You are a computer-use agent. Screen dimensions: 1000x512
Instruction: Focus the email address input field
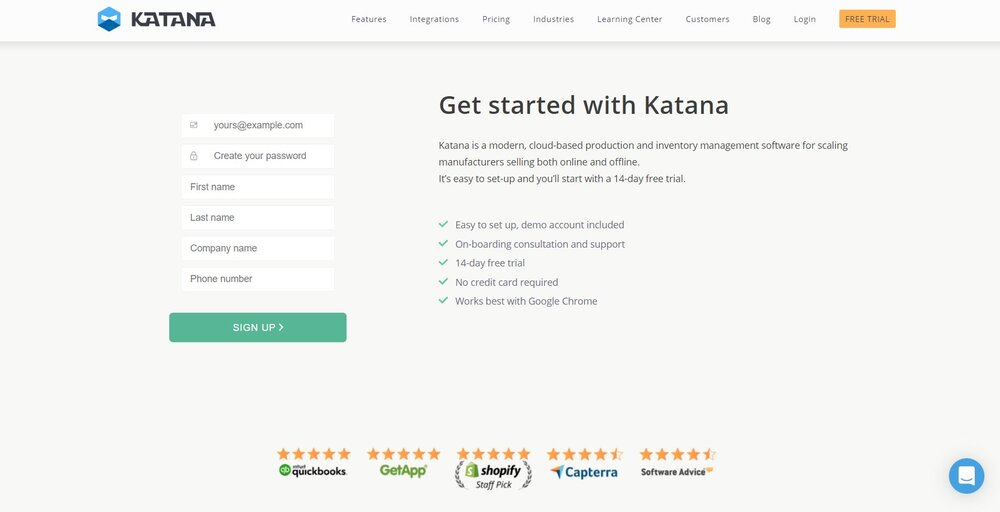point(258,126)
